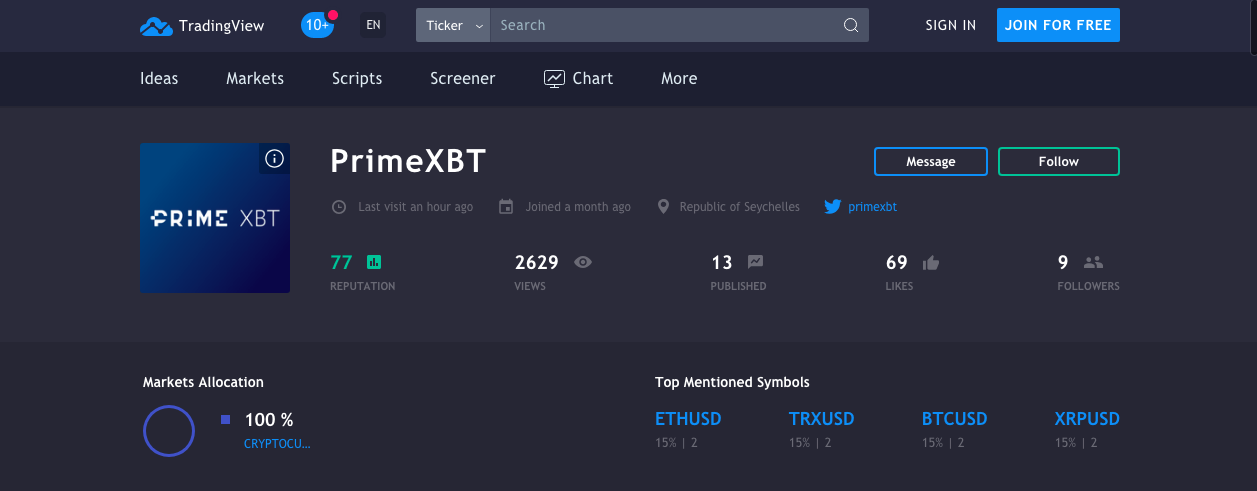The height and width of the screenshot is (491, 1257).
Task: Open the Markets menu item
Action: [255, 78]
